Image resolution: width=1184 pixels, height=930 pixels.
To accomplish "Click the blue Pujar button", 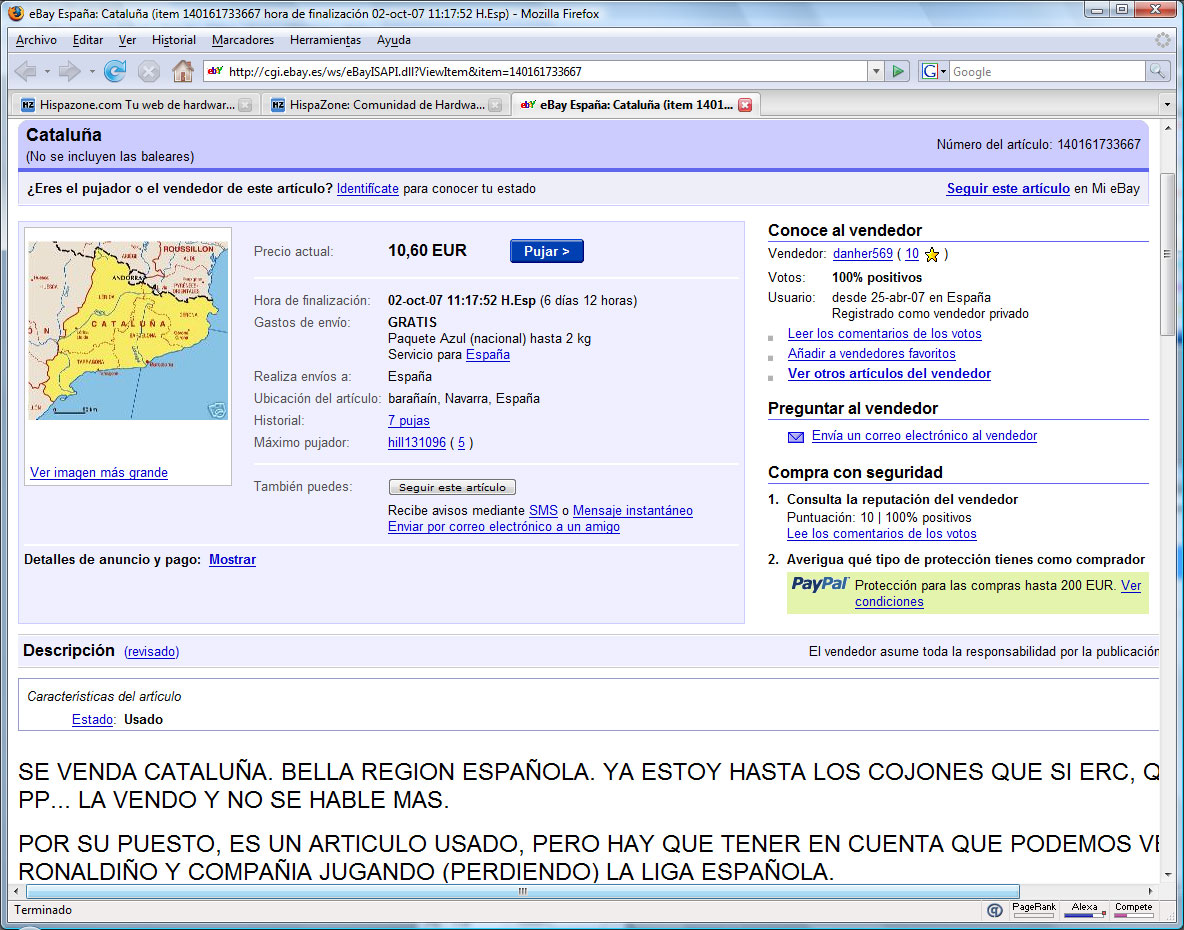I will click(547, 251).
